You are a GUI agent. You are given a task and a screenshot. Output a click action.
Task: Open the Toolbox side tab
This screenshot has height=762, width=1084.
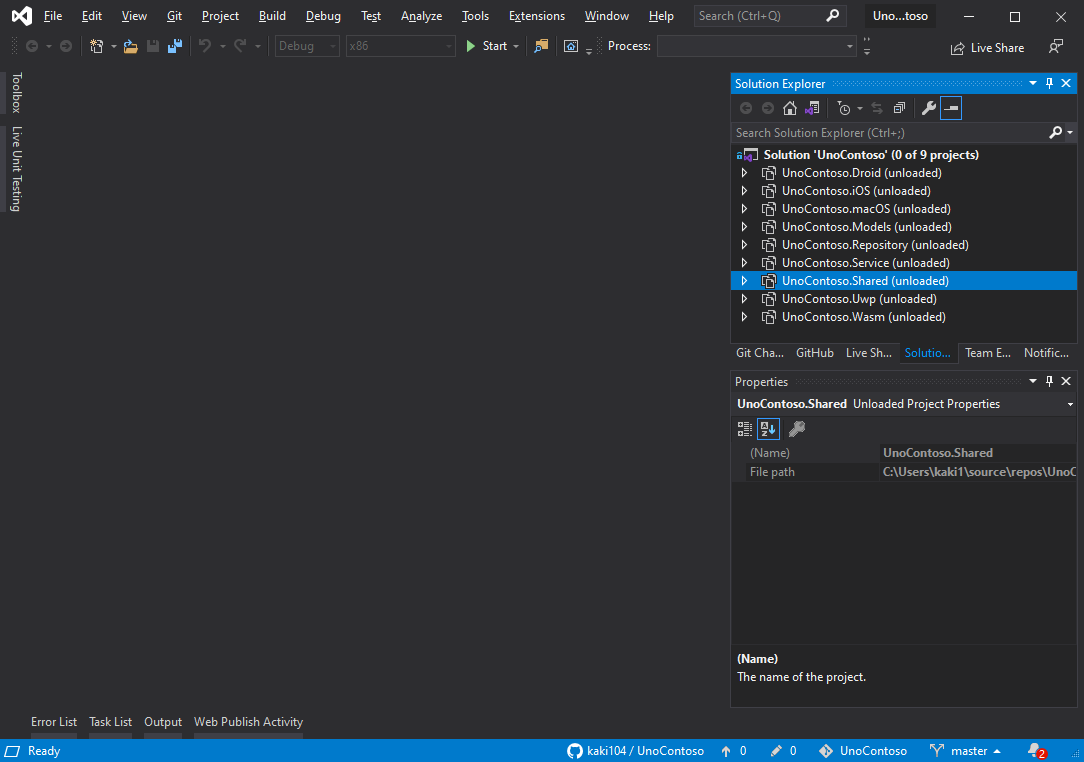click(17, 92)
